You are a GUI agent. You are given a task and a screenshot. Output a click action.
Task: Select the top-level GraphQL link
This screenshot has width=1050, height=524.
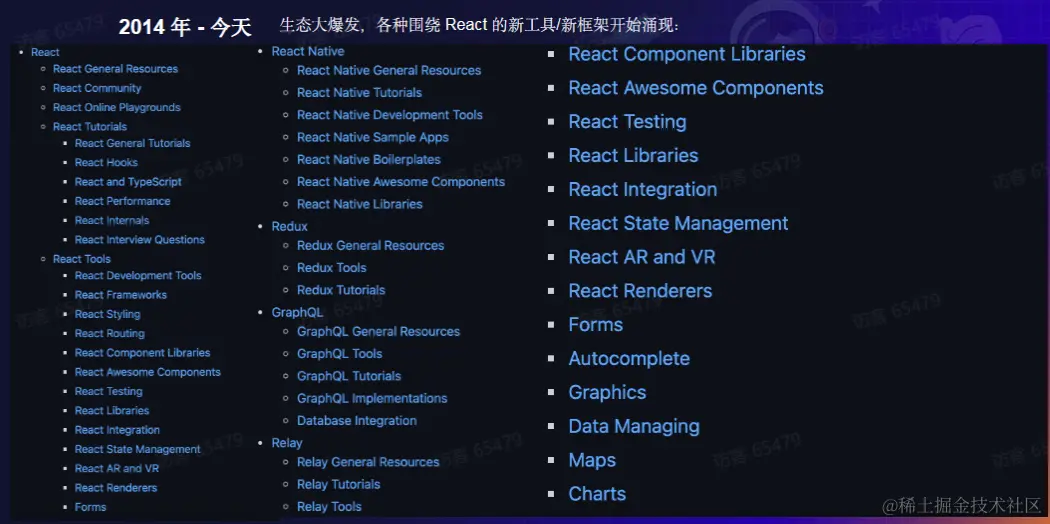pyautogui.click(x=297, y=313)
